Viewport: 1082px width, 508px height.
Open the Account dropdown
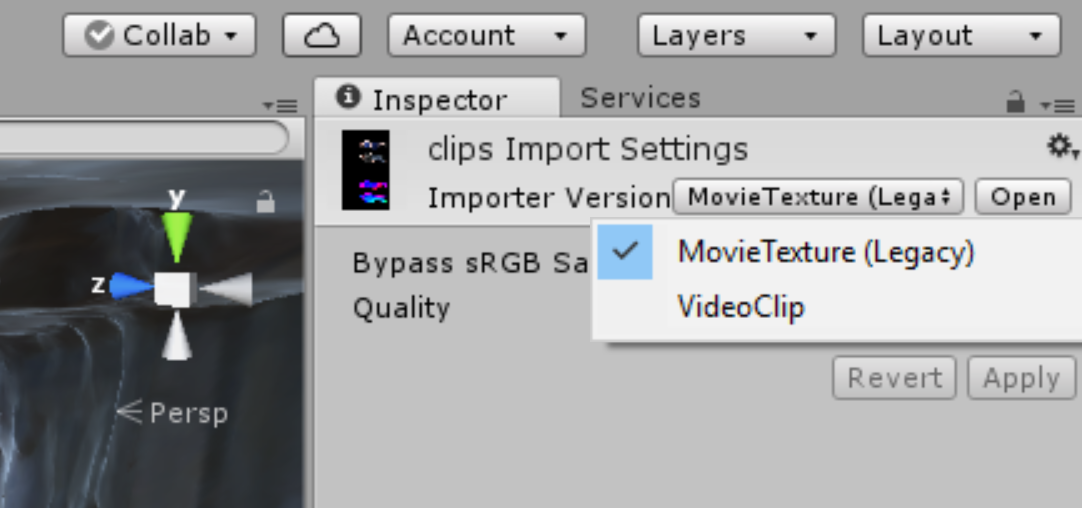tap(485, 36)
